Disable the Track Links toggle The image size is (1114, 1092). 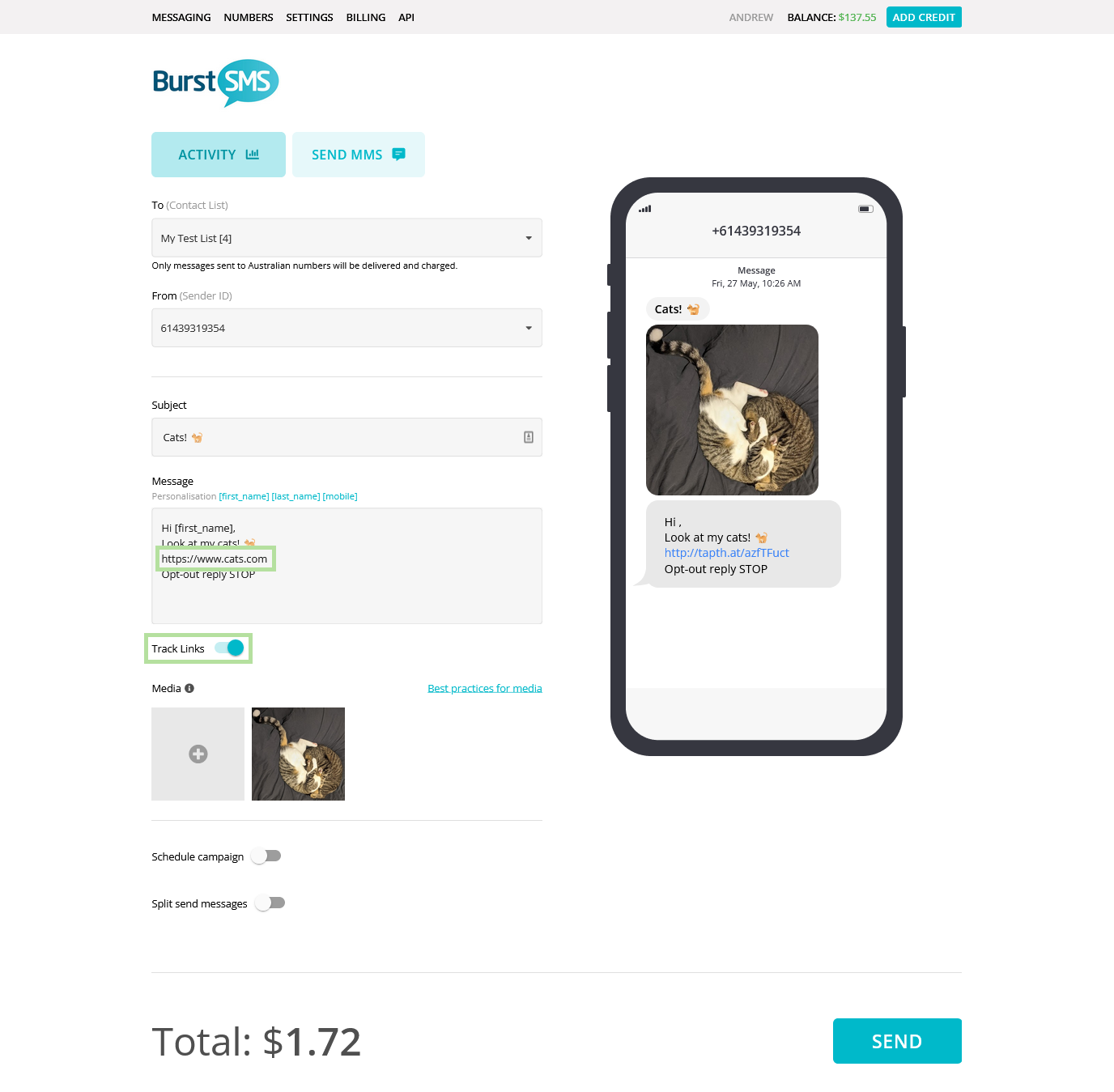(x=230, y=648)
